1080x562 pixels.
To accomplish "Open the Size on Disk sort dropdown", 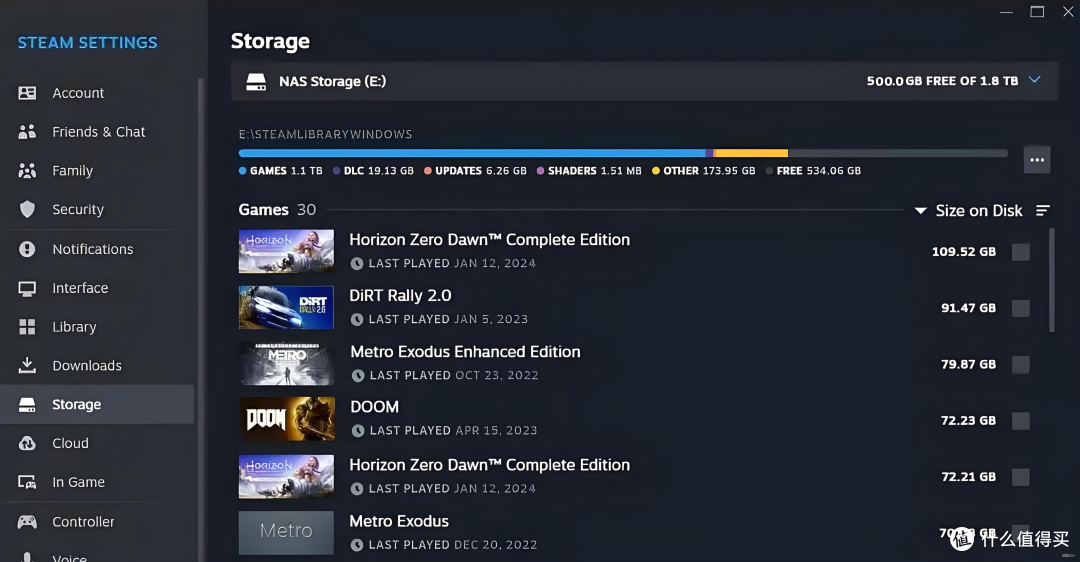I will pyautogui.click(x=968, y=211).
